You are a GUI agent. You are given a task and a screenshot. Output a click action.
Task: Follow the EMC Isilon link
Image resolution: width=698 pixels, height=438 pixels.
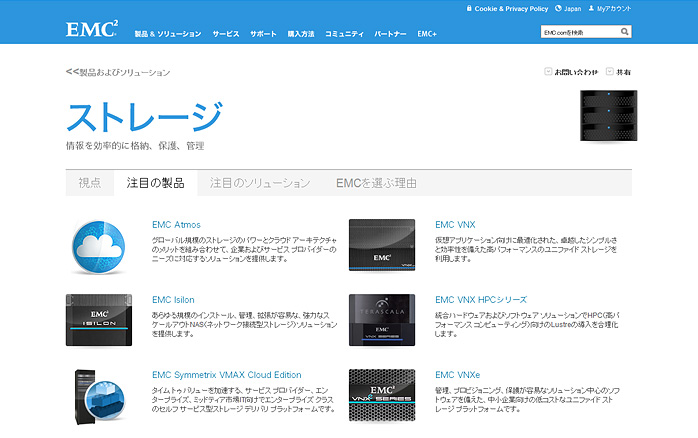point(173,300)
